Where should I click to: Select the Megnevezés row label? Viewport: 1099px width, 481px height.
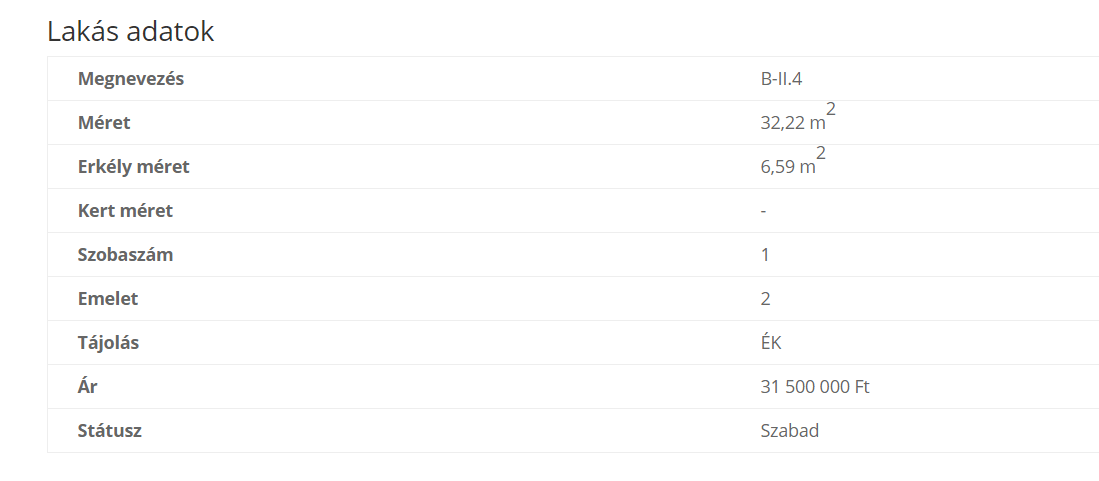[x=131, y=79]
